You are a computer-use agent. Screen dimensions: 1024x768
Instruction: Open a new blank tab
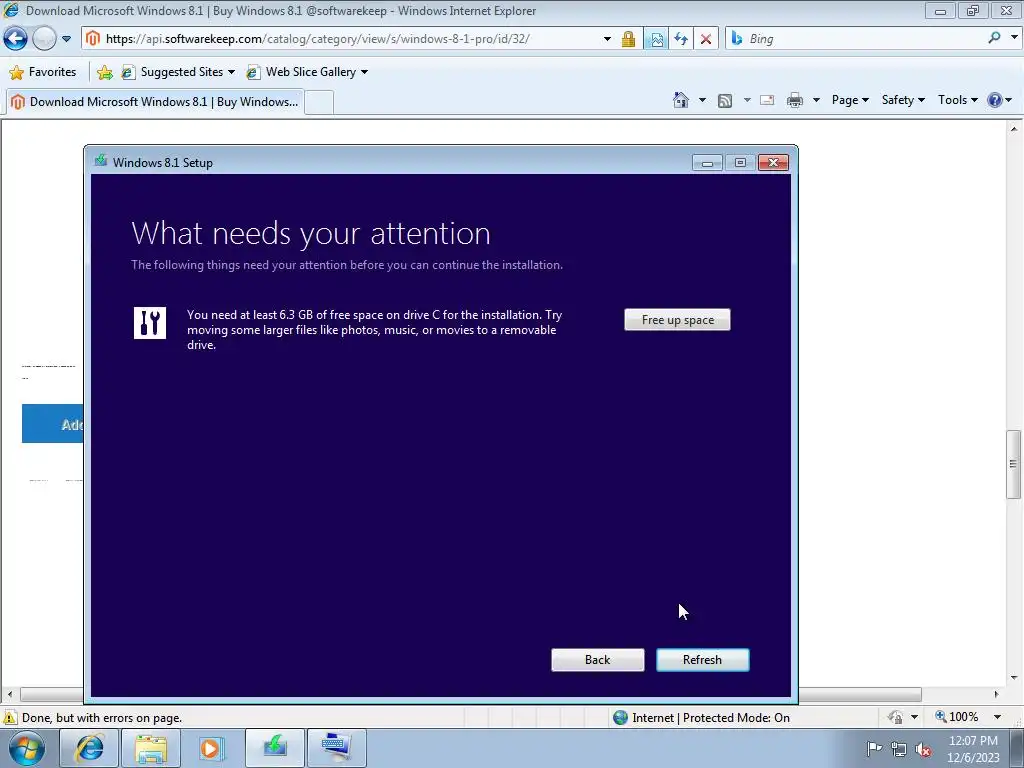coord(319,103)
